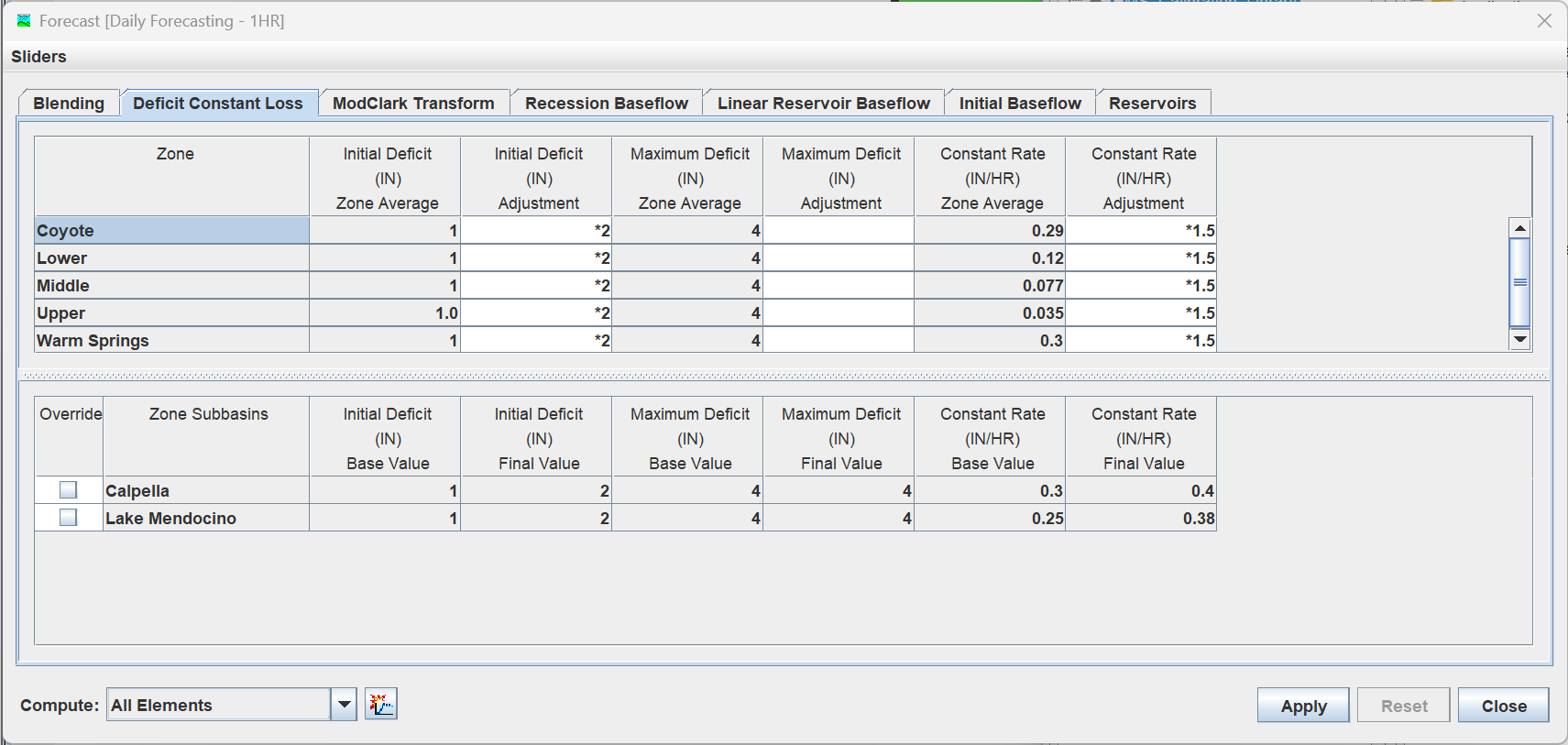Switch to the Blending tab
Image resolution: width=1568 pixels, height=745 pixels.
[69, 104]
